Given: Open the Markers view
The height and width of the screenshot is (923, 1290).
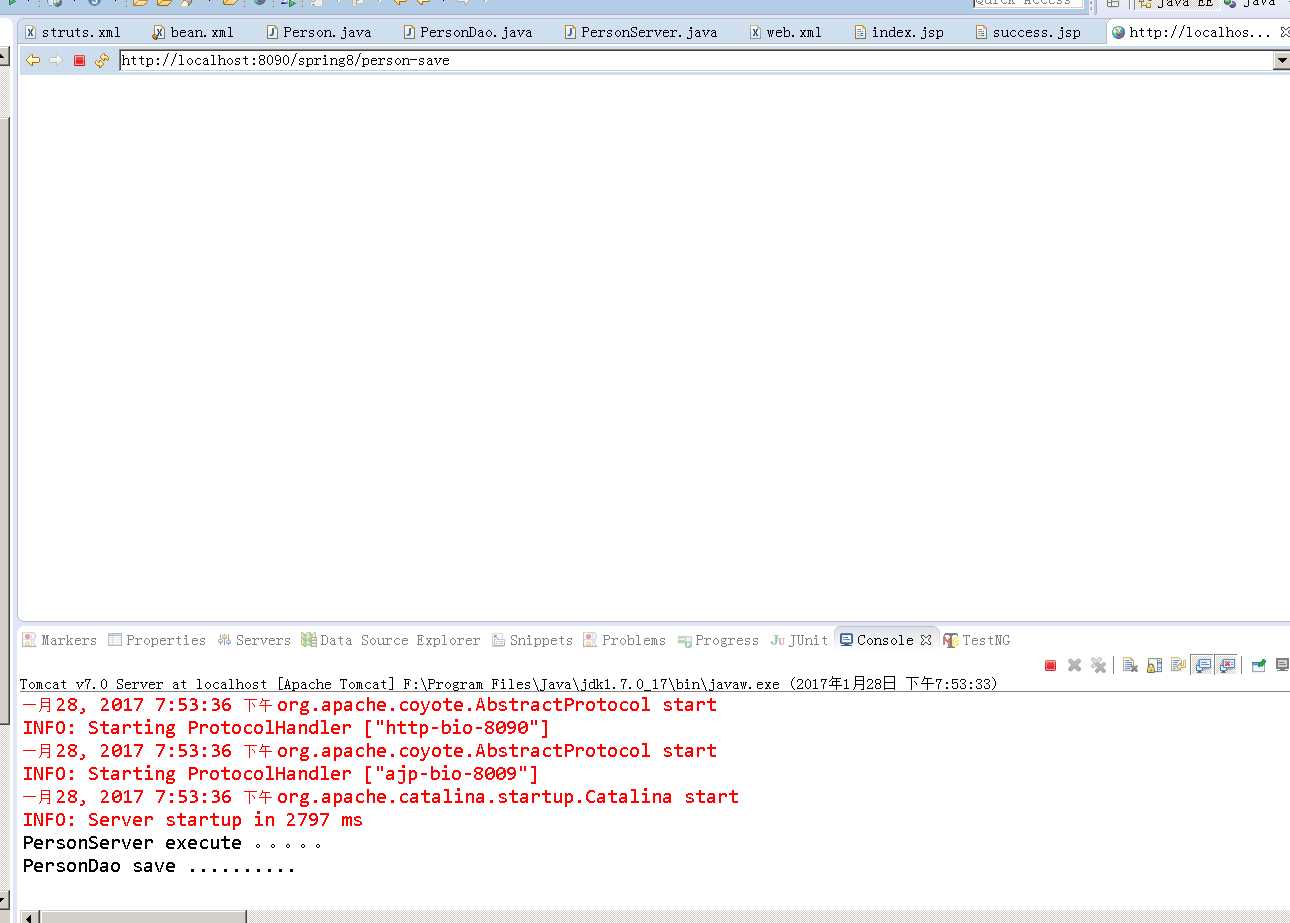Looking at the screenshot, I should tap(59, 640).
